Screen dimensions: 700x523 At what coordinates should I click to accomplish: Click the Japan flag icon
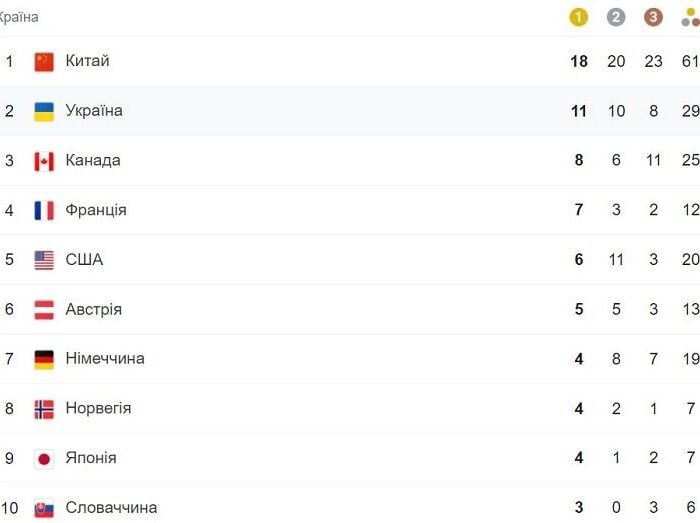pyautogui.click(x=44, y=459)
